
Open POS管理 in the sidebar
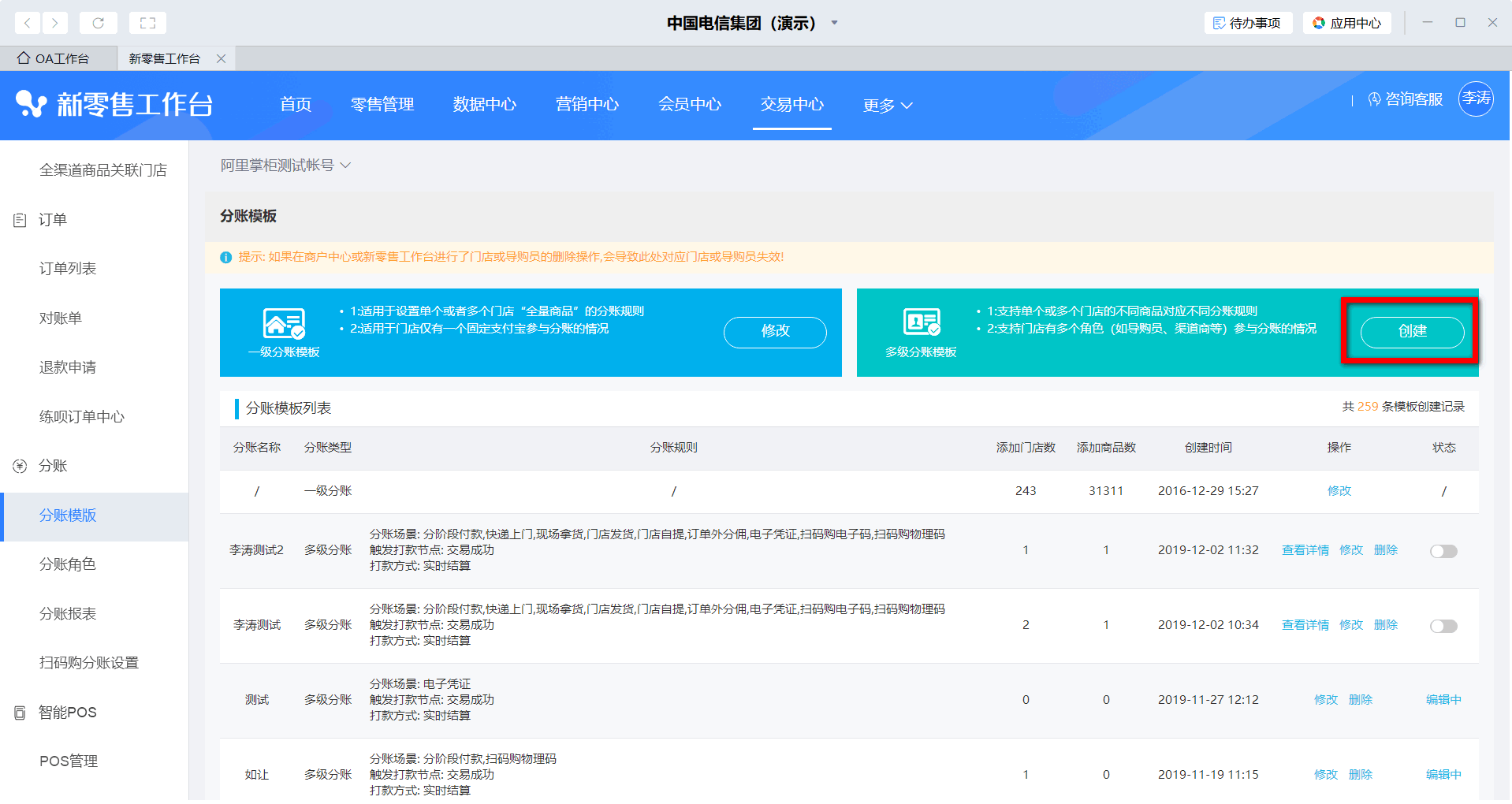tap(69, 761)
